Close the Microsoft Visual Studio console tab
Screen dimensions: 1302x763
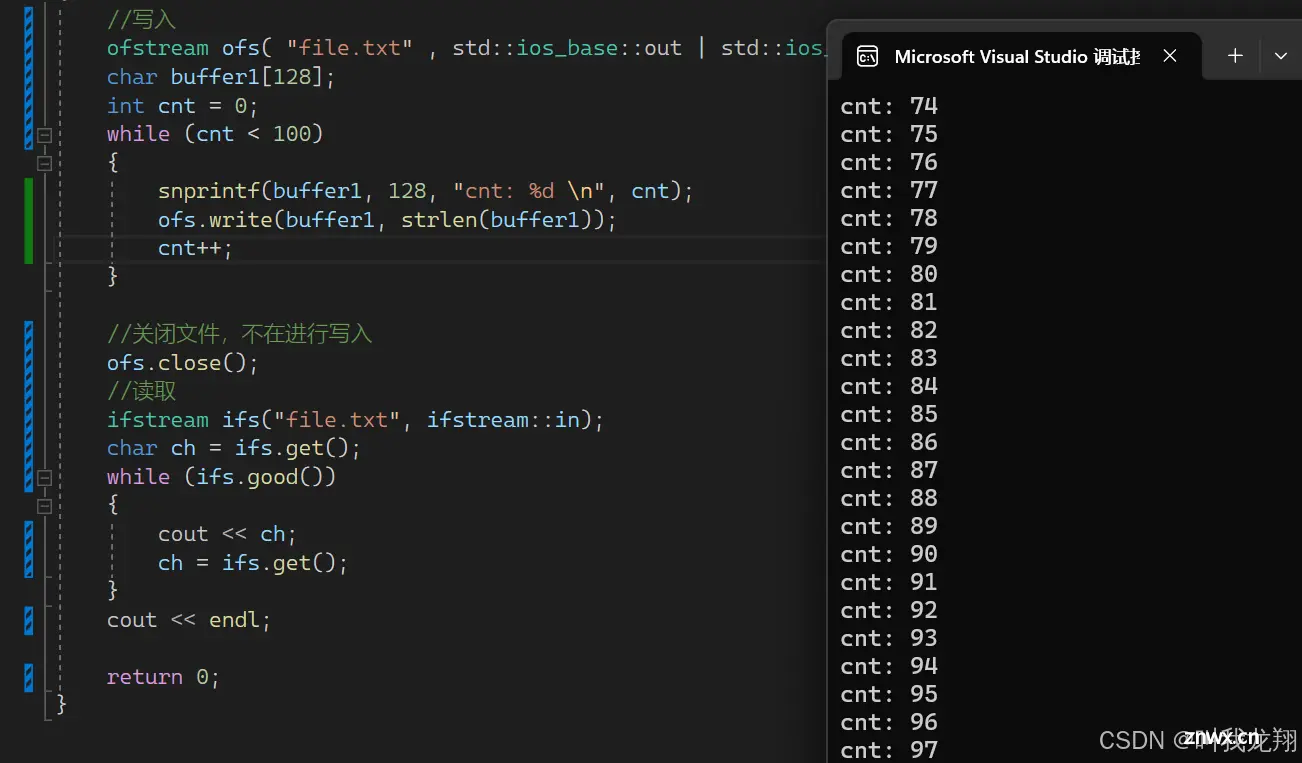pyautogui.click(x=1169, y=57)
